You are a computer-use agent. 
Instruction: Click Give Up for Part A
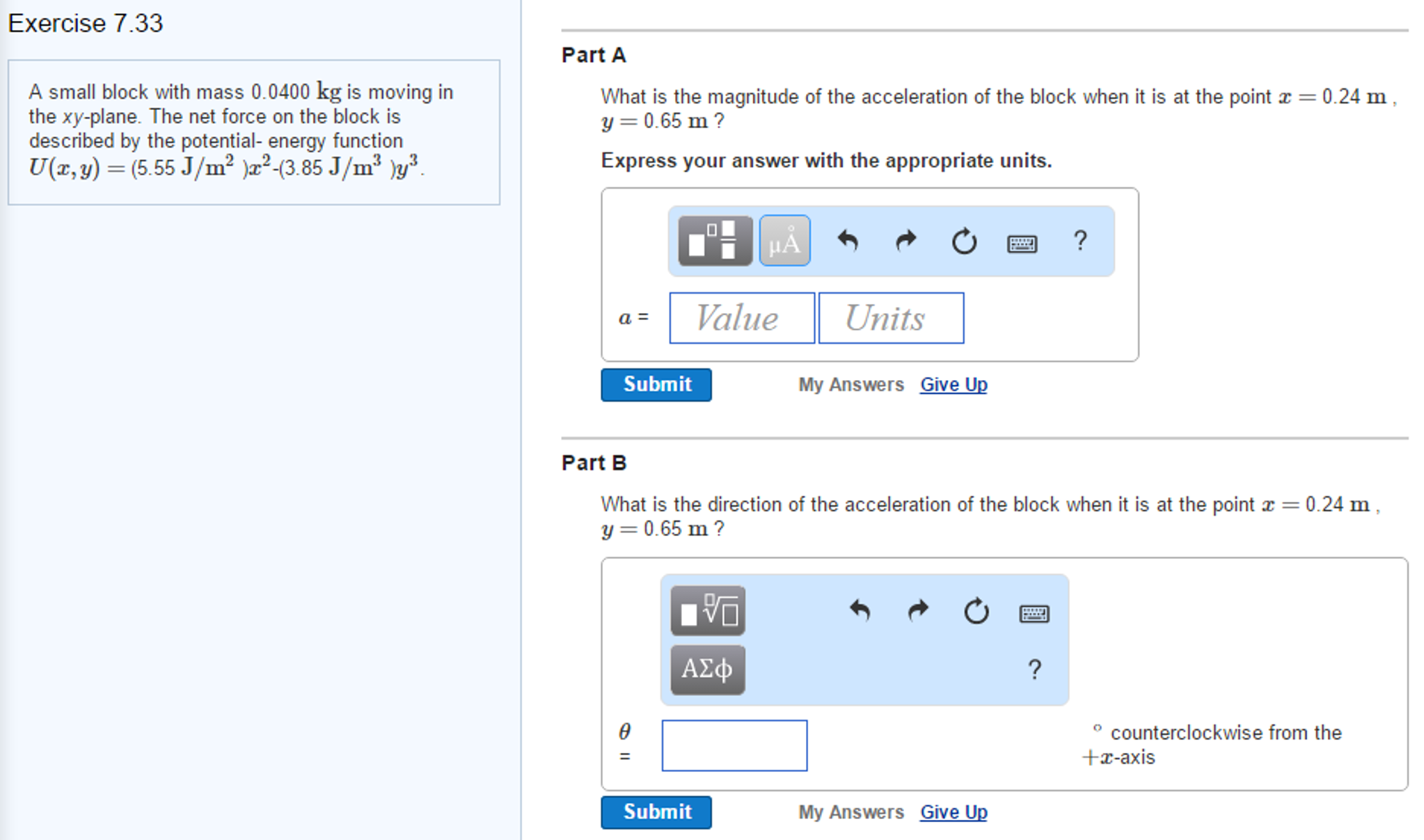[953, 384]
